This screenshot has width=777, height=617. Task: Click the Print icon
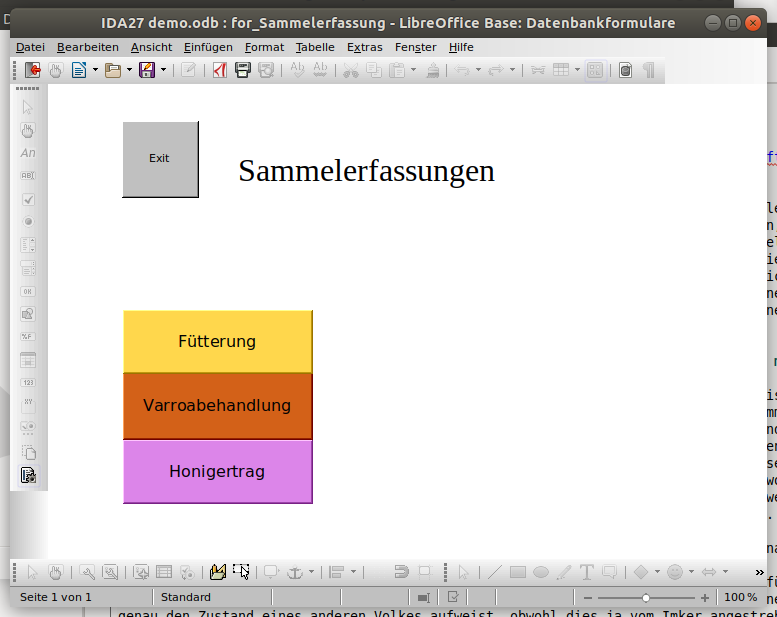pos(243,70)
